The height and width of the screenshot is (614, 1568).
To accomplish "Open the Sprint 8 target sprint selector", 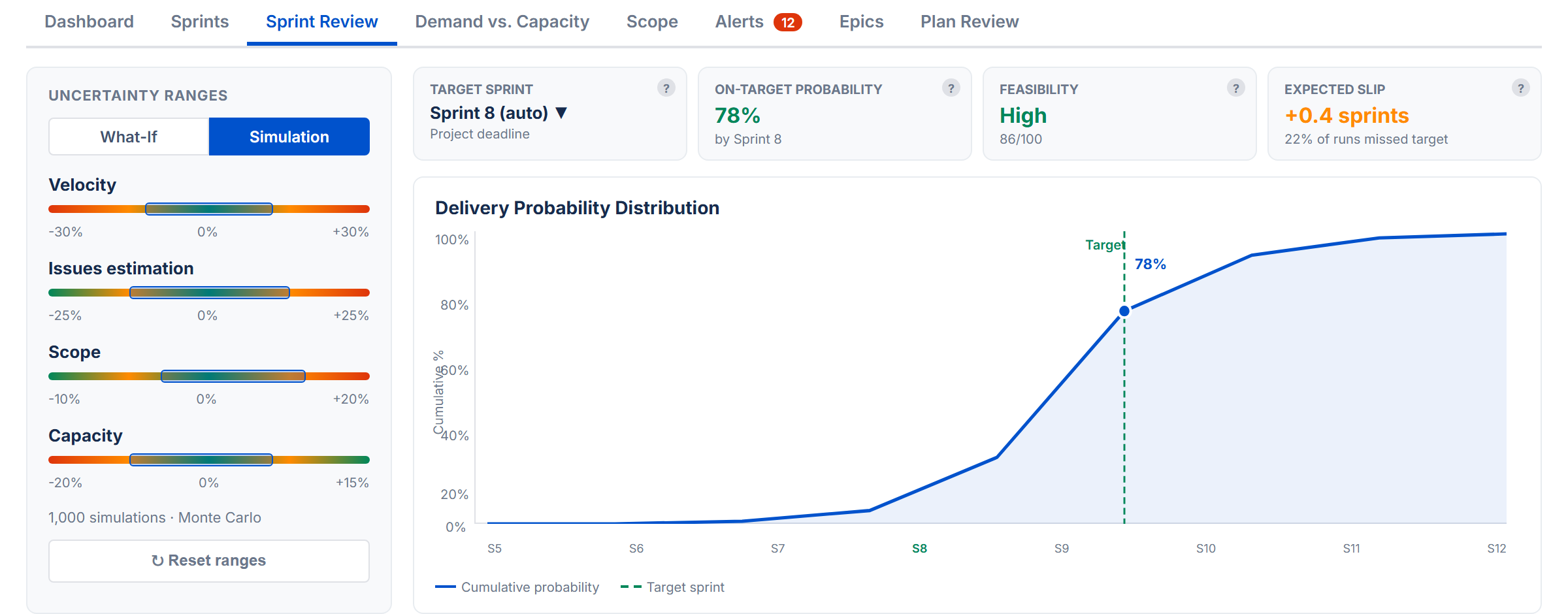I will 489,112.
